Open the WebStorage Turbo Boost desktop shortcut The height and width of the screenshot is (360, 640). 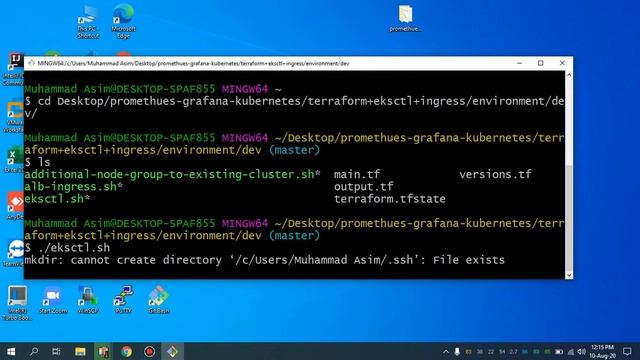coord(17,303)
